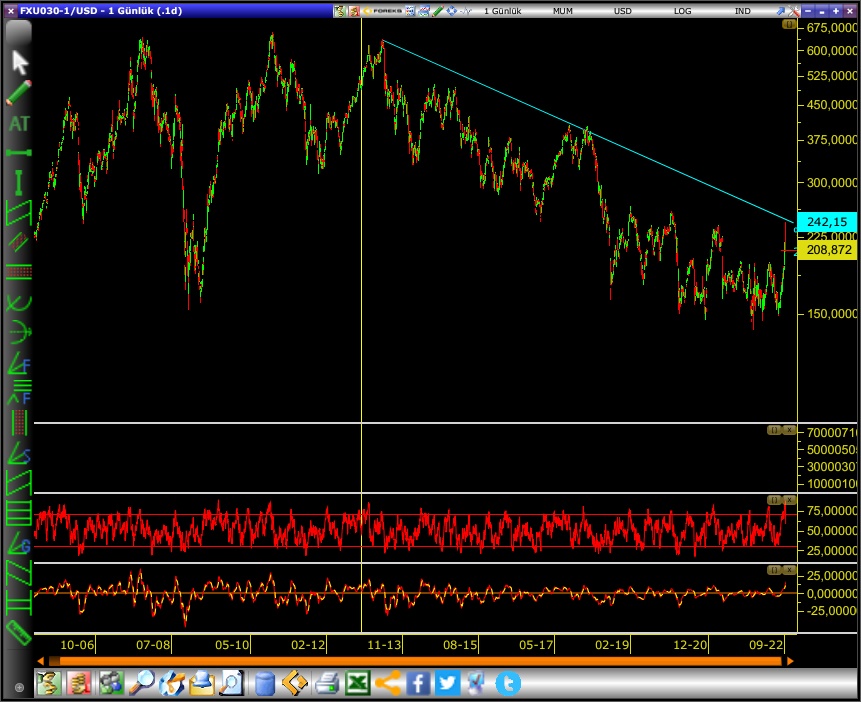Viewport: 861px width, 702px height.
Task: Click the 242,15 cyan price label
Action: 826,222
